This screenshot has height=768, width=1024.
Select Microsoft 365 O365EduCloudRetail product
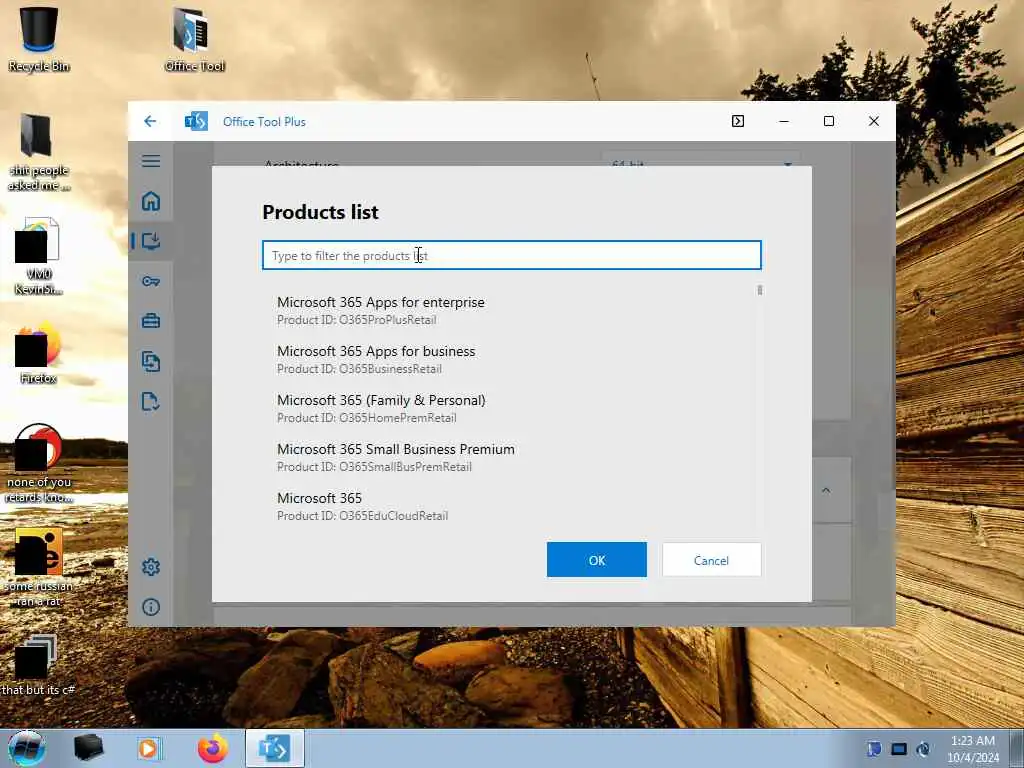(x=512, y=506)
